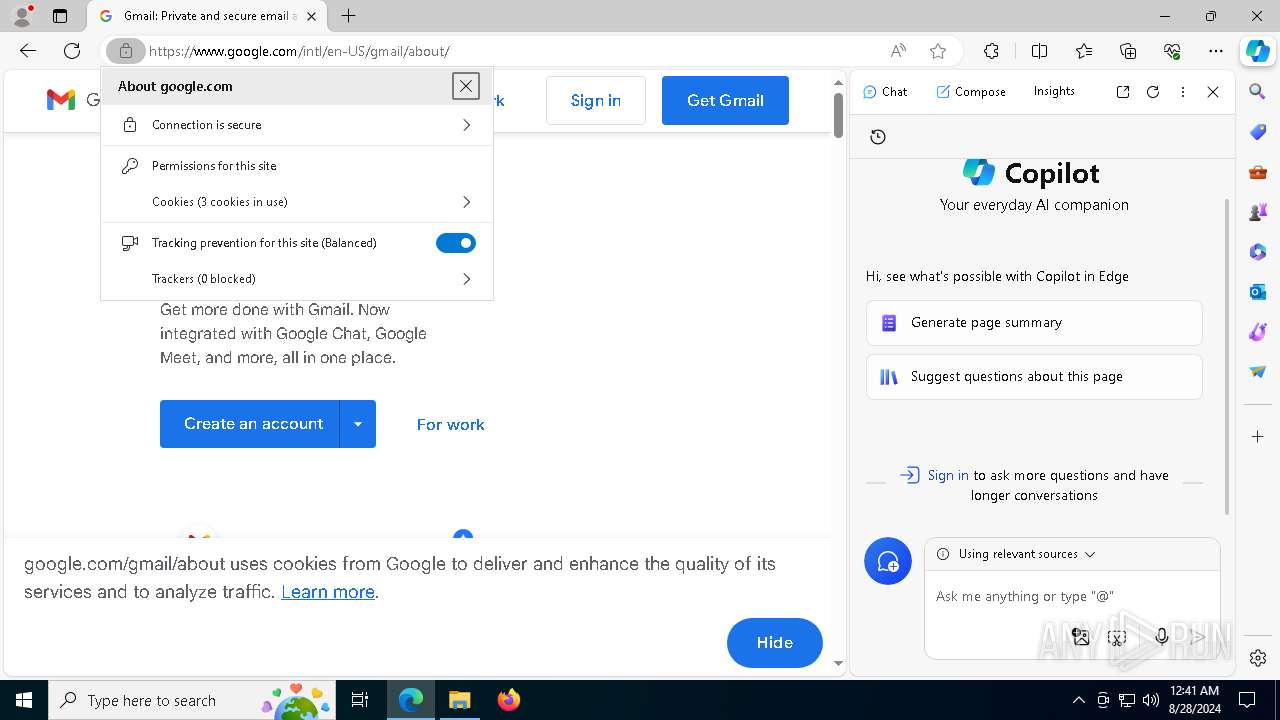The width and height of the screenshot is (1280, 720).
Task: Open the Create an account dropdown arrow
Action: click(358, 424)
